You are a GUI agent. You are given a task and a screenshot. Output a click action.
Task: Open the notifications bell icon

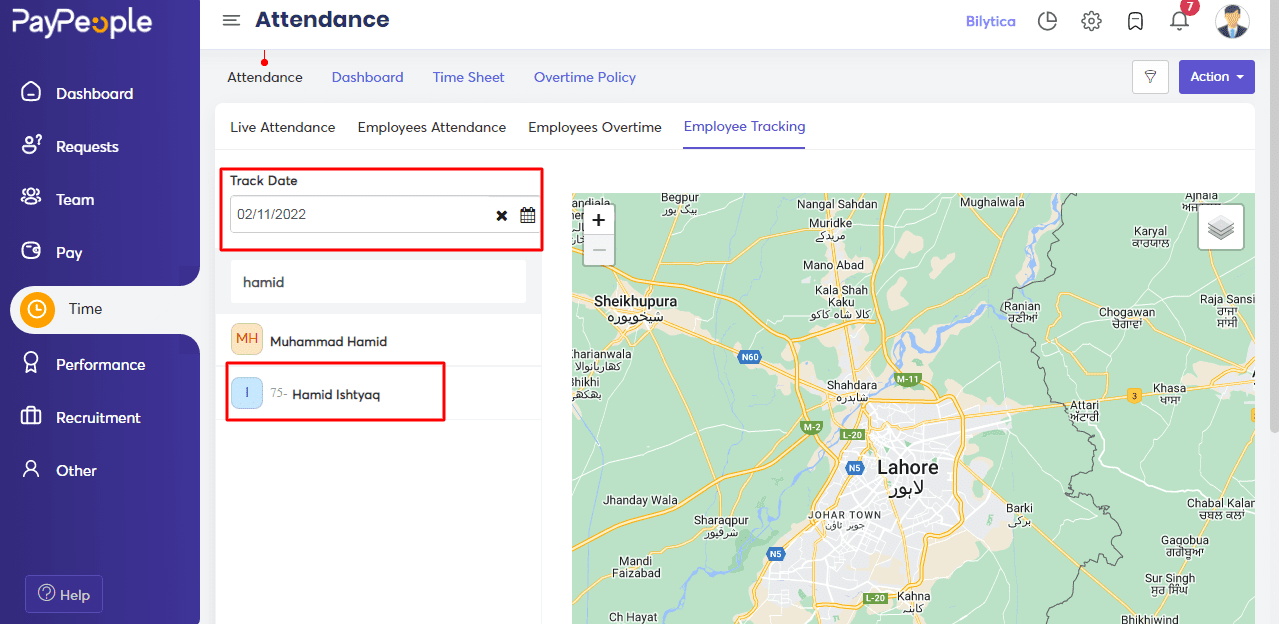coord(1179,21)
